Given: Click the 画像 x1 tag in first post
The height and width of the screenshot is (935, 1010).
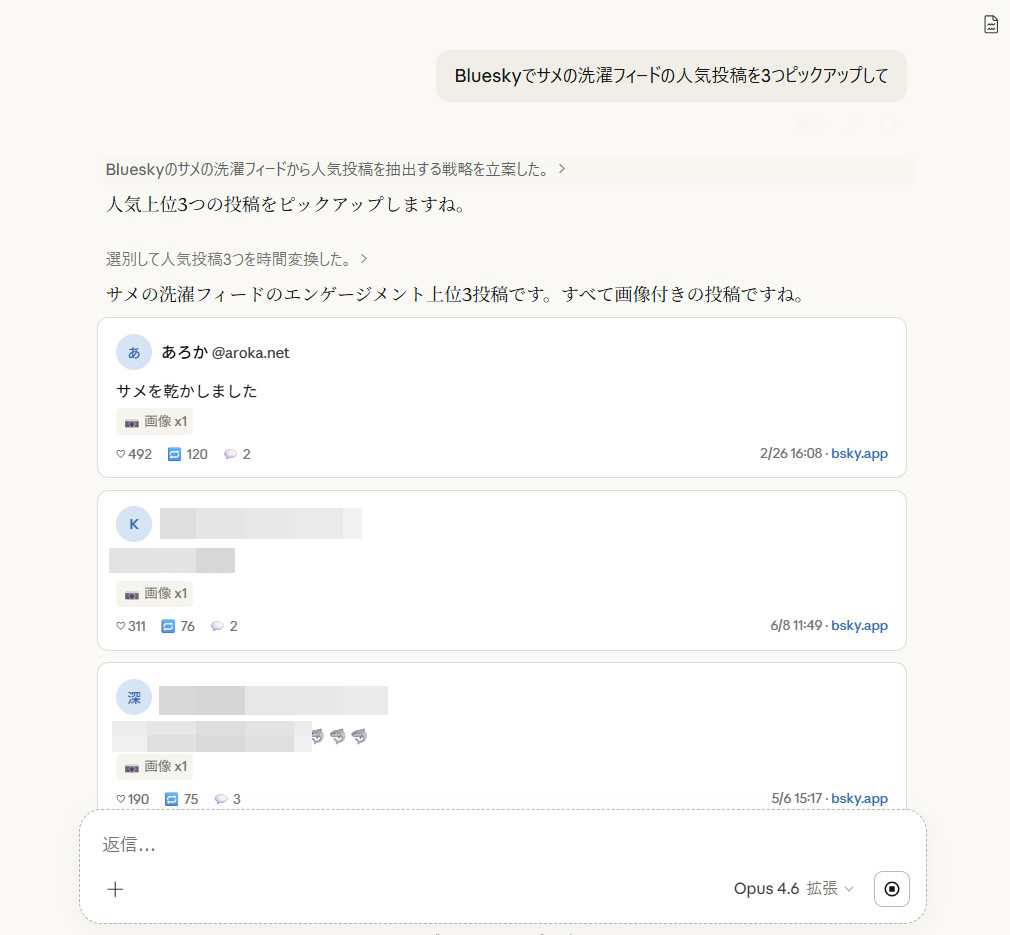Looking at the screenshot, I should tap(155, 422).
